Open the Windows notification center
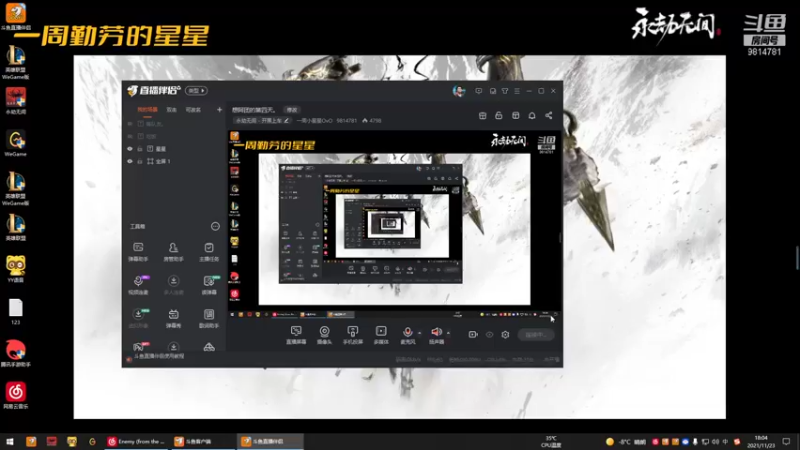 [x=786, y=441]
